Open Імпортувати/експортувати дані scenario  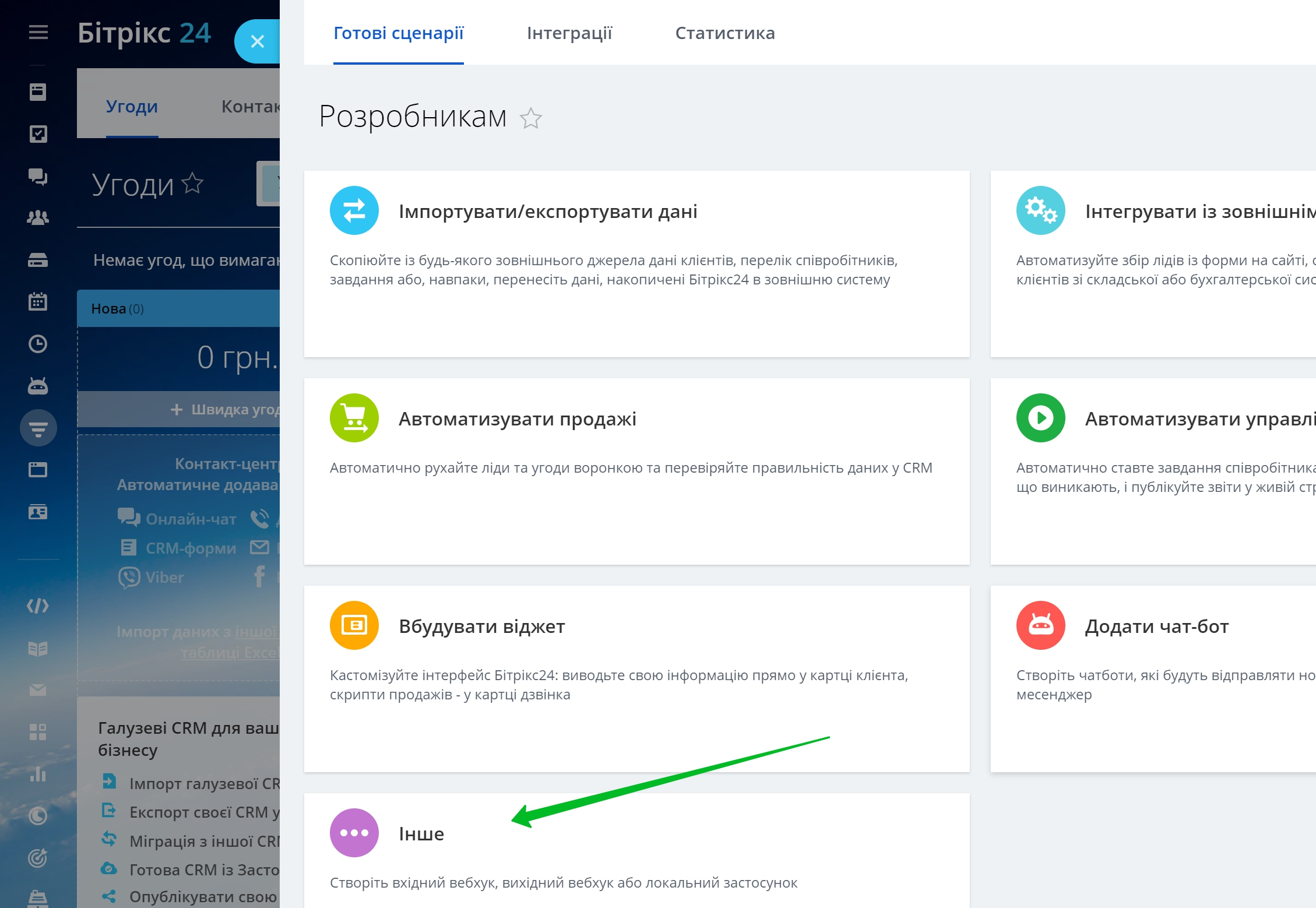(548, 212)
